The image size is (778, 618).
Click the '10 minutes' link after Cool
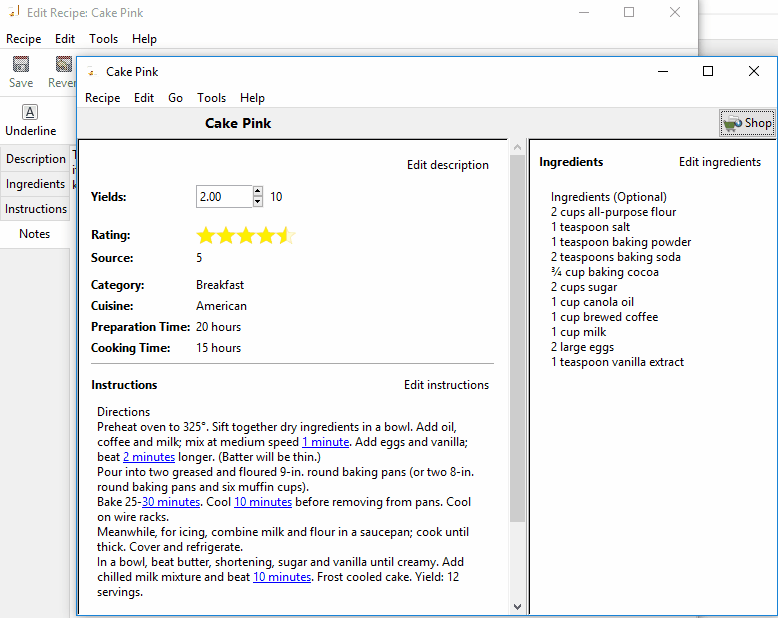(x=263, y=502)
